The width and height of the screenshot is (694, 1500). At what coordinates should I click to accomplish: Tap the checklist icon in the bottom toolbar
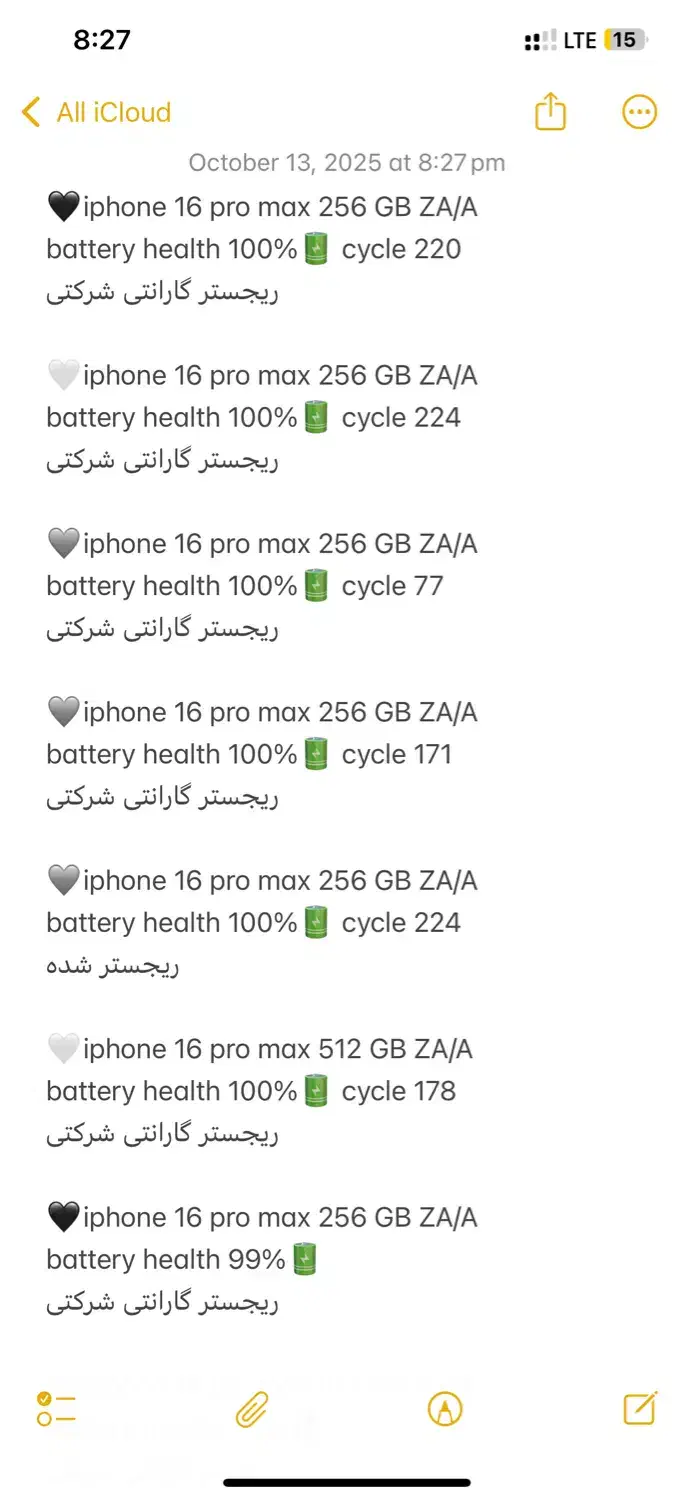point(56,1409)
